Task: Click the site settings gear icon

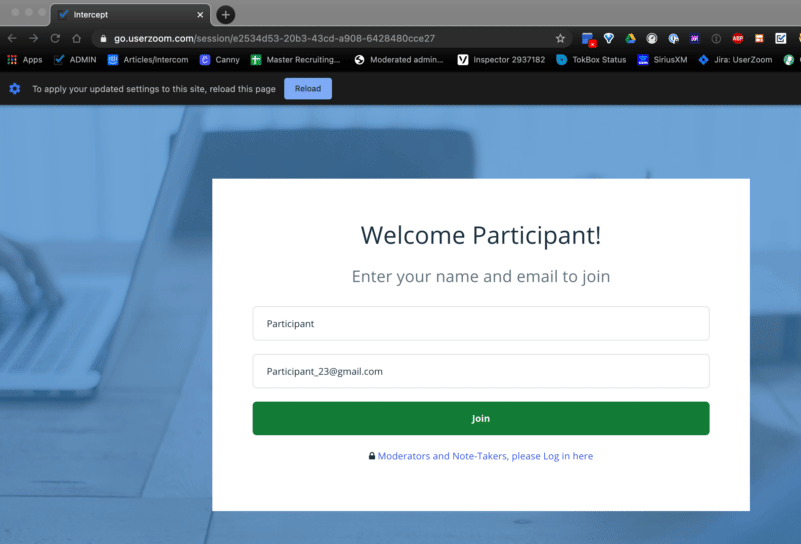Action: point(15,89)
